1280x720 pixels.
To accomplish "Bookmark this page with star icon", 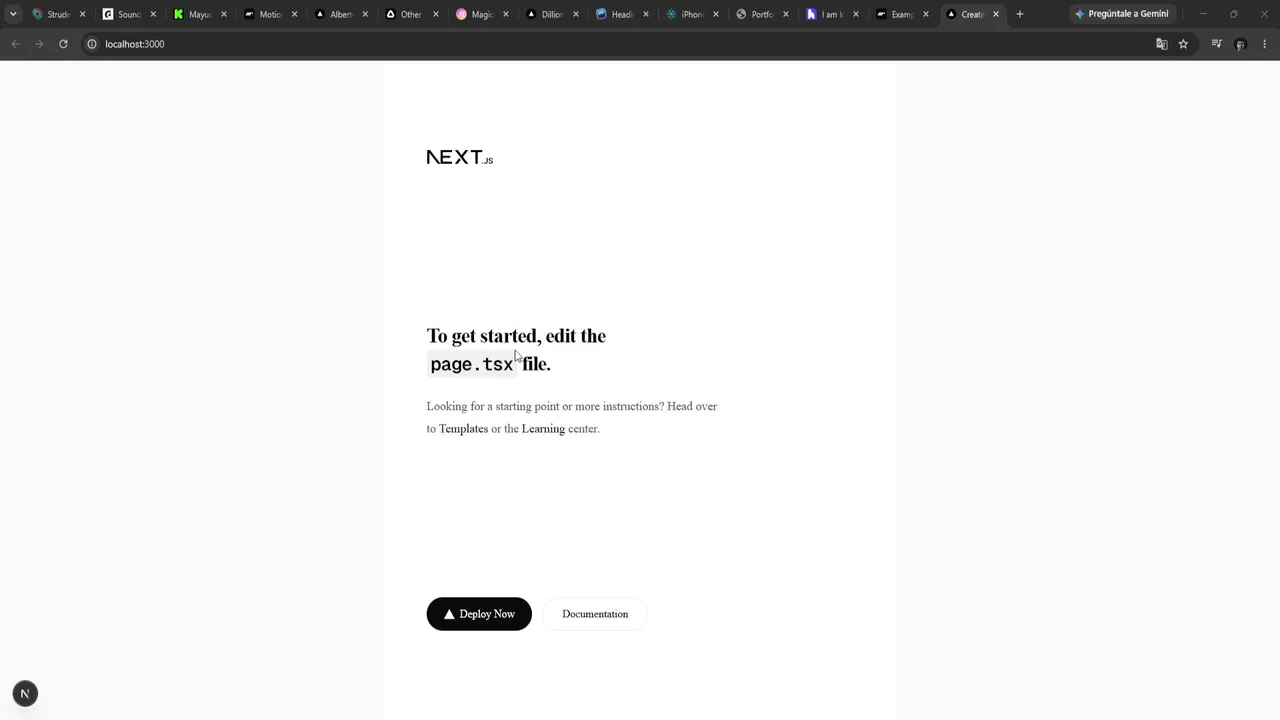I will pos(1183,44).
